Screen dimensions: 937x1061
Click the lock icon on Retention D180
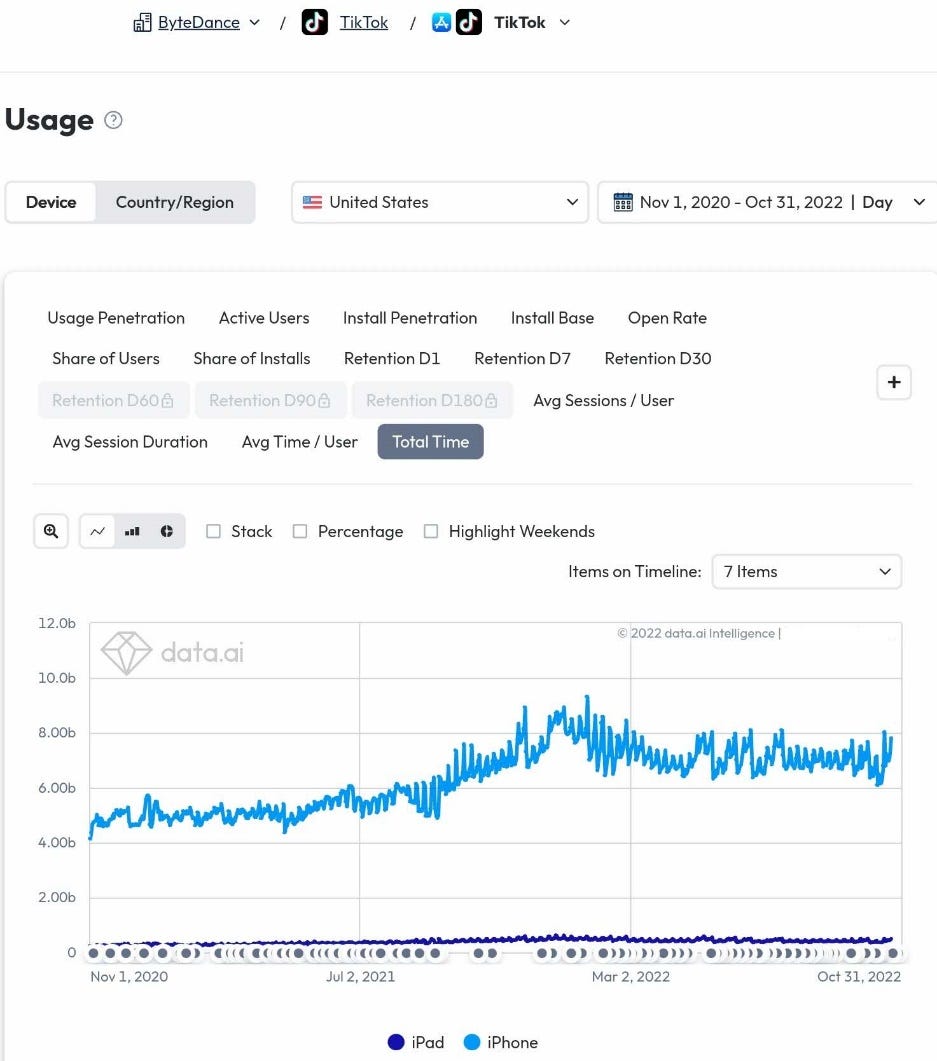click(491, 401)
